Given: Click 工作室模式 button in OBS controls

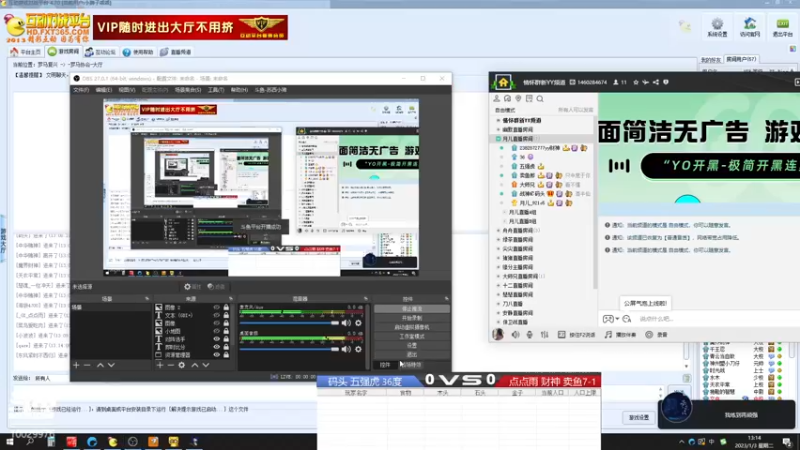Looking at the screenshot, I should coord(412,336).
